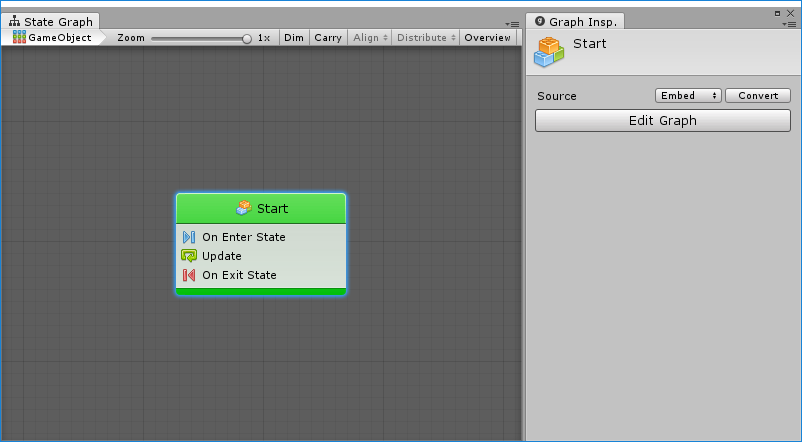Click the large graph icon in inspector
Screen dimensions: 802x442
click(x=548, y=52)
